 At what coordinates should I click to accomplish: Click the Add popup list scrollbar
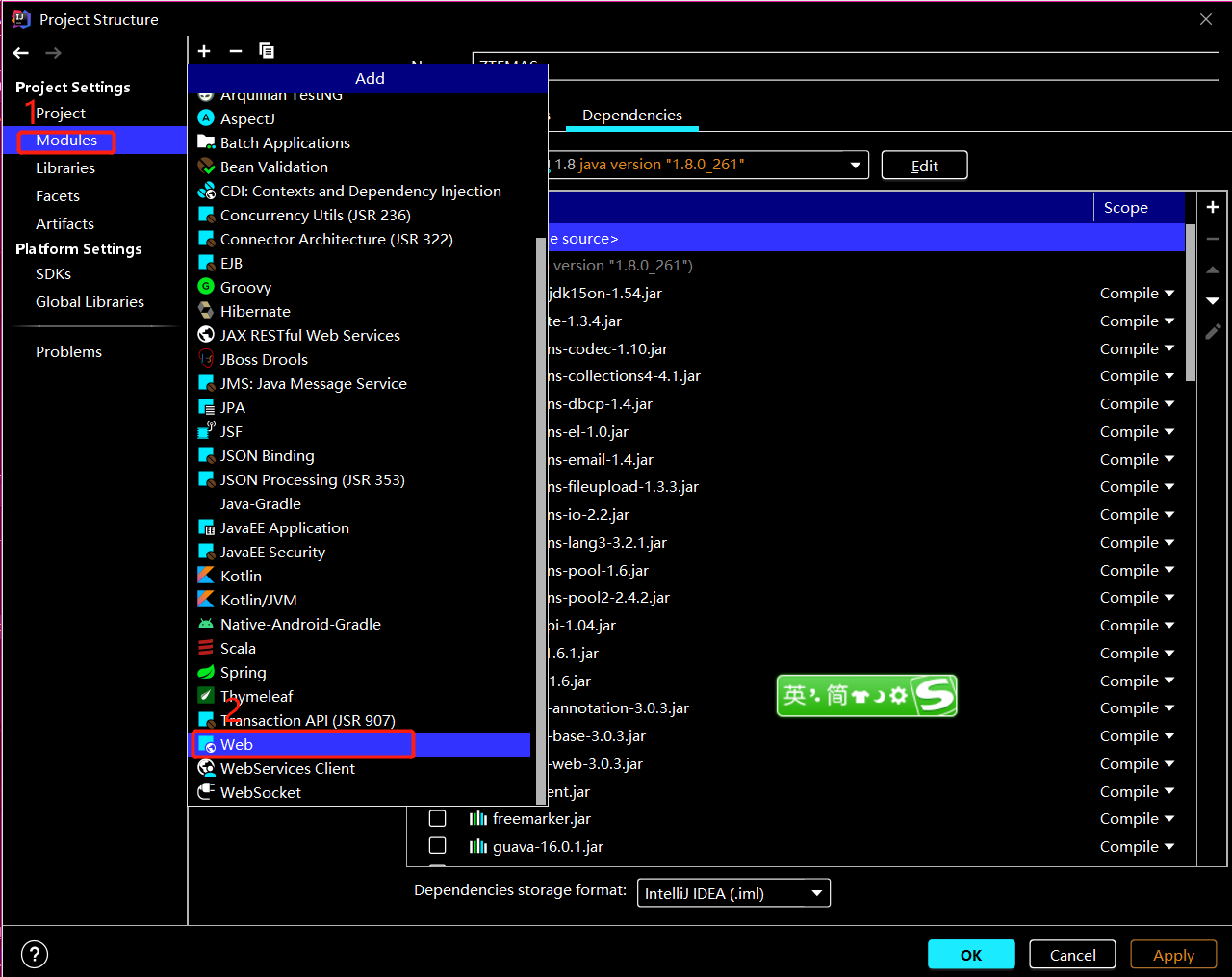pos(540,520)
